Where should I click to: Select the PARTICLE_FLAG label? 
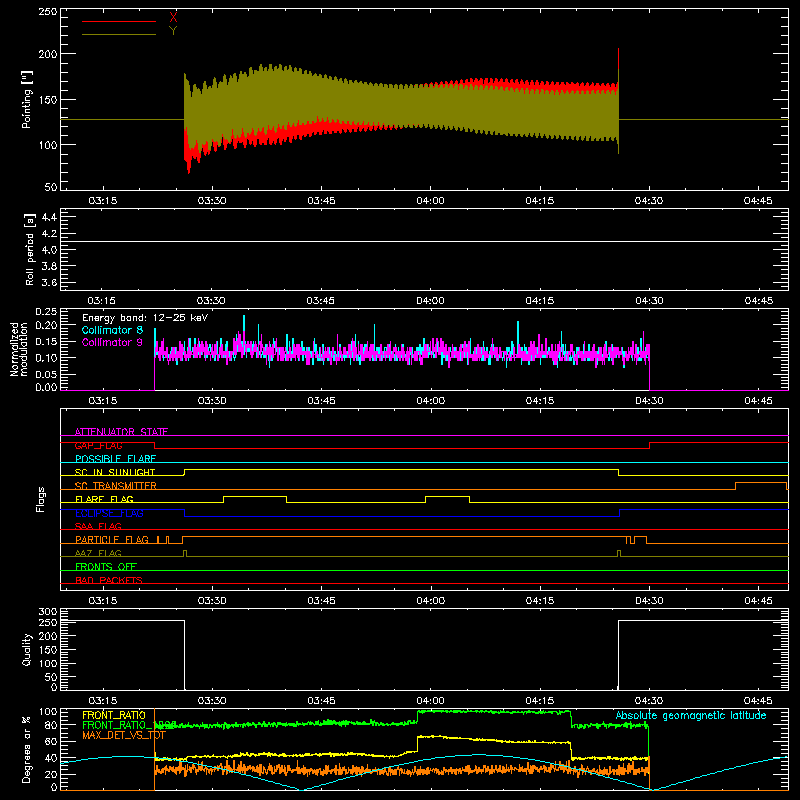(112, 540)
